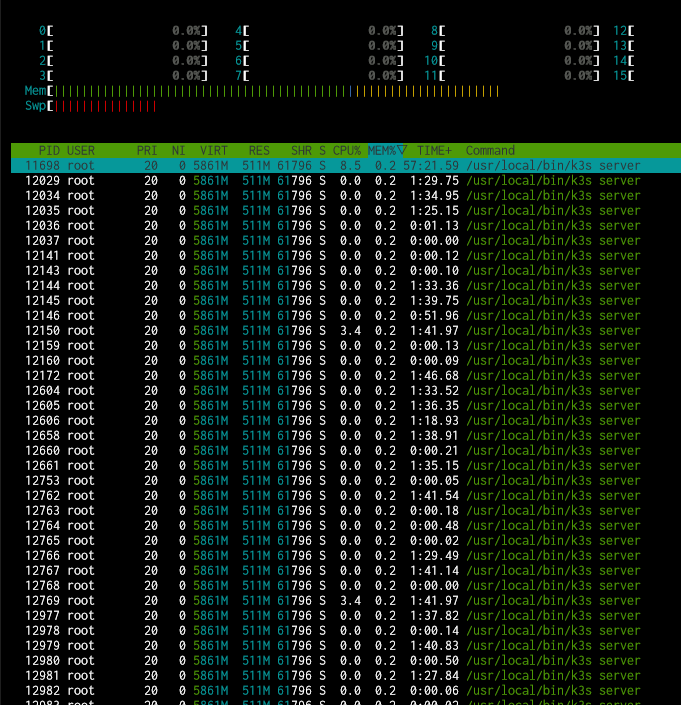Sort by VIRT column header
This screenshot has width=681, height=705.
point(214,151)
